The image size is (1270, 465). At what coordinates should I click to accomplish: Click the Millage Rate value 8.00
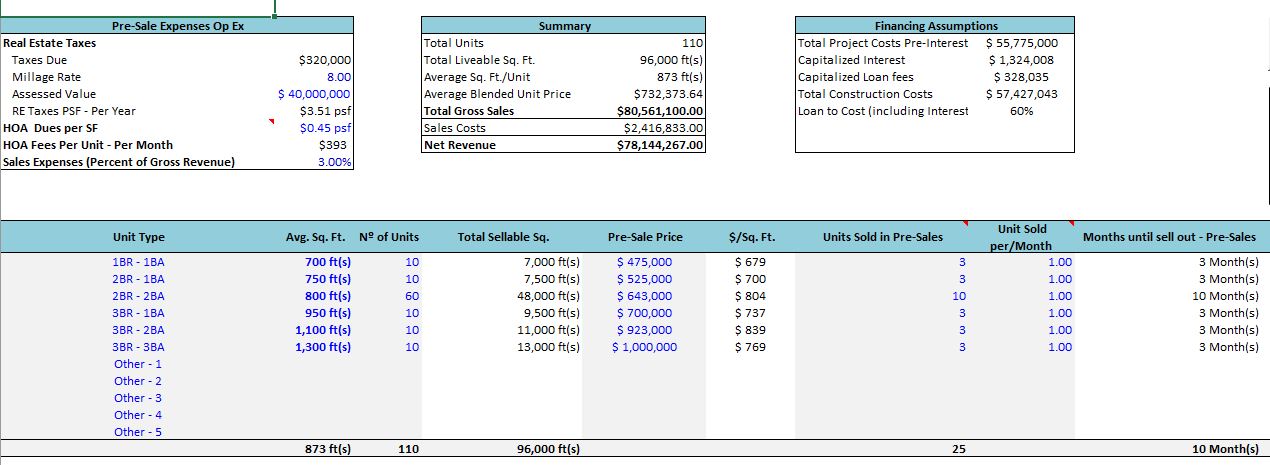(338, 77)
